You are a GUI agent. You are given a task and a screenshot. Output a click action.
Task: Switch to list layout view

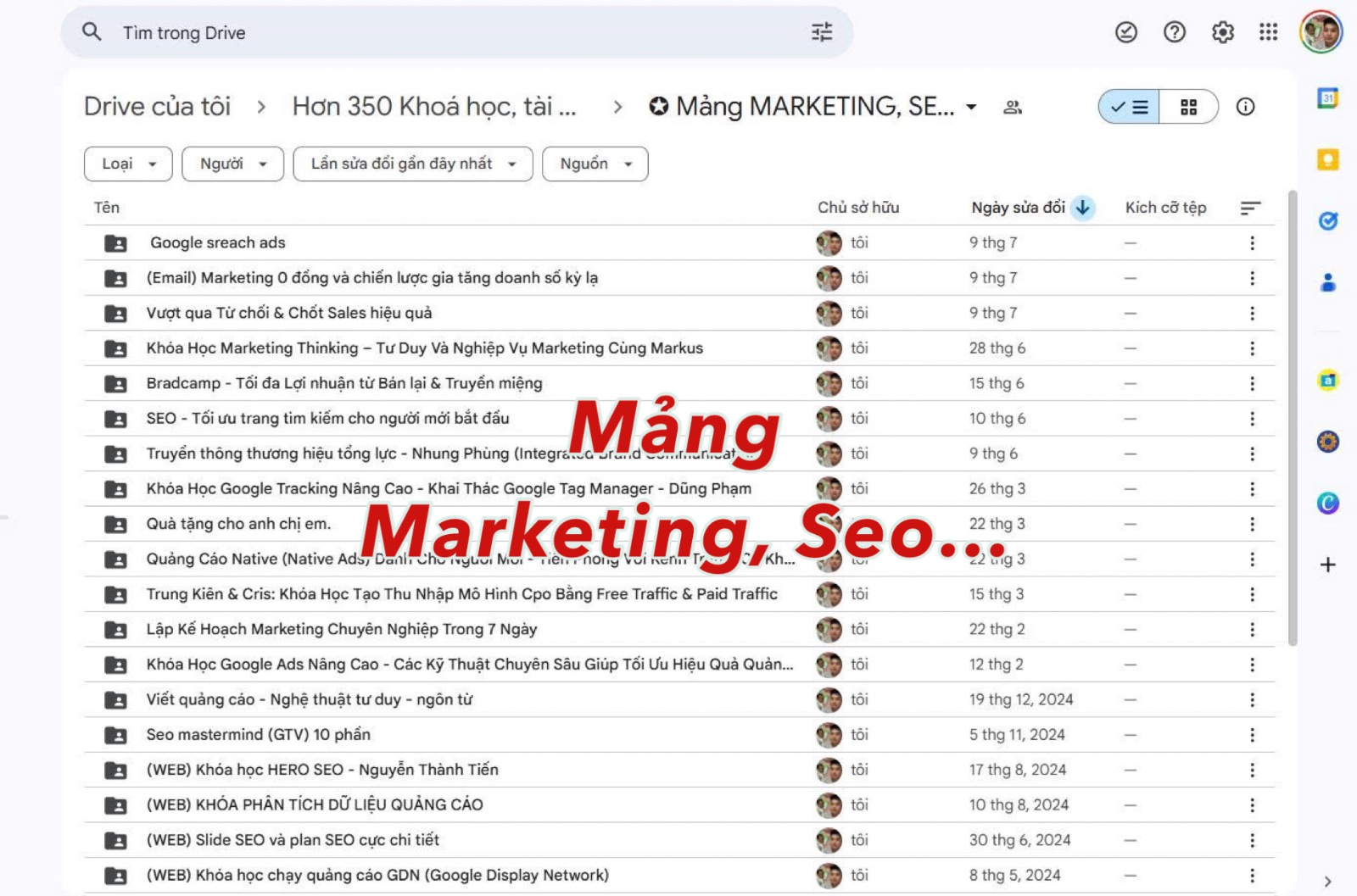pos(1130,107)
